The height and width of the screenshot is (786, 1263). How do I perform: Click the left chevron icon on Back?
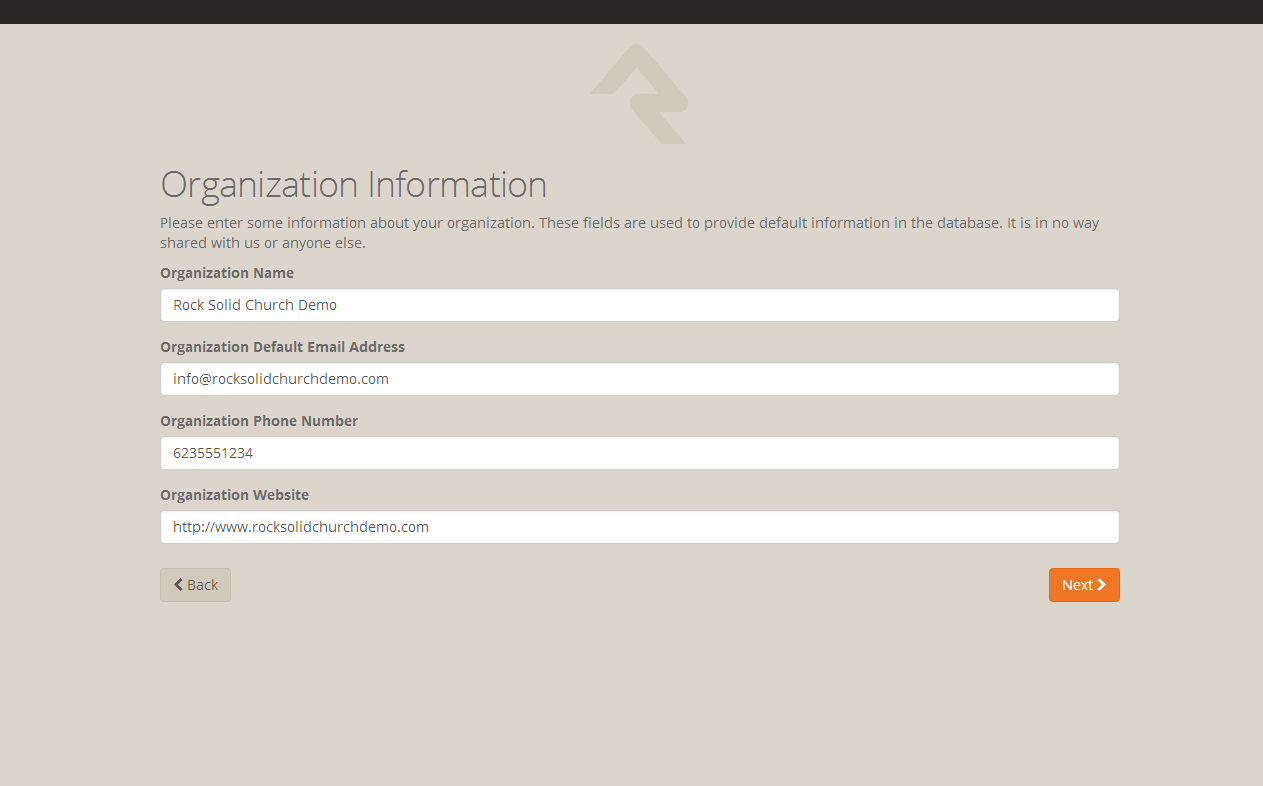[179, 585]
